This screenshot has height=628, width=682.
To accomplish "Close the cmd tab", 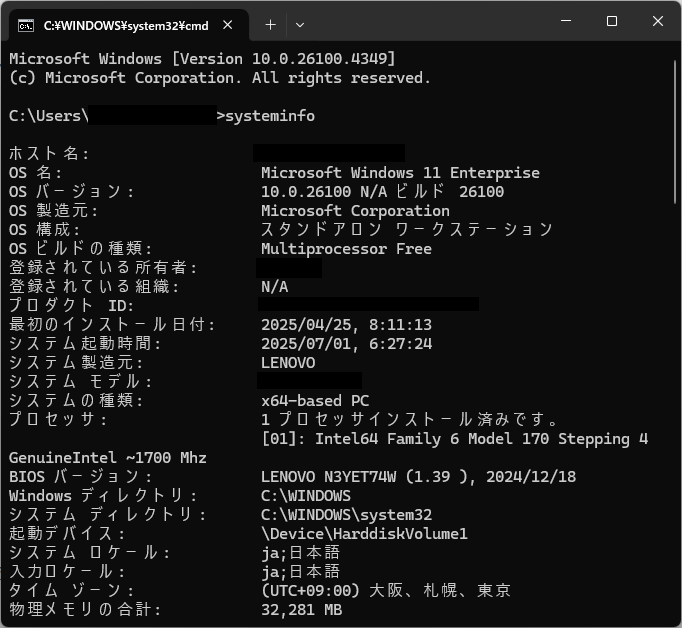I will [227, 25].
